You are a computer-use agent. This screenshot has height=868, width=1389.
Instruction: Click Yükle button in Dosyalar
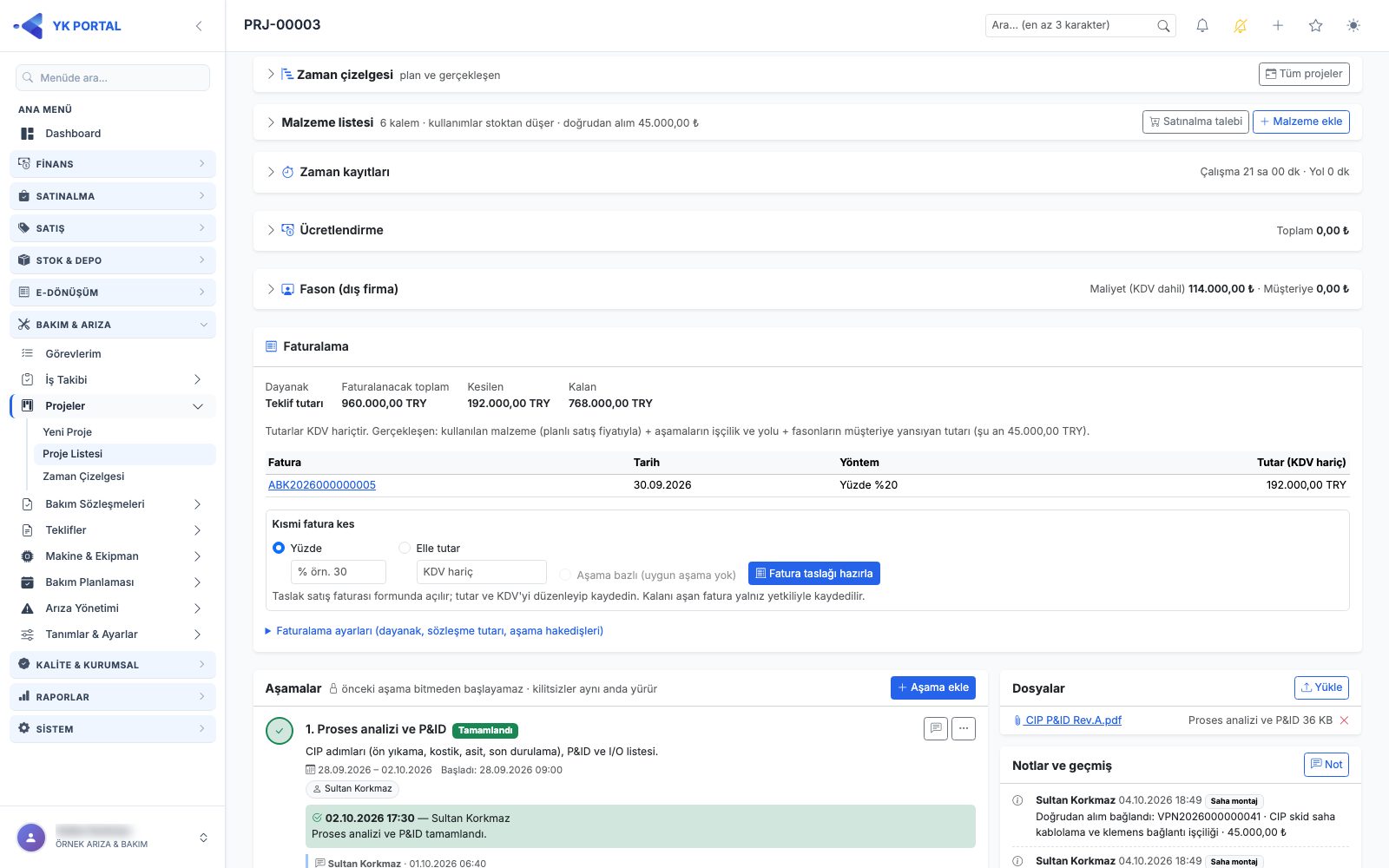click(x=1321, y=687)
